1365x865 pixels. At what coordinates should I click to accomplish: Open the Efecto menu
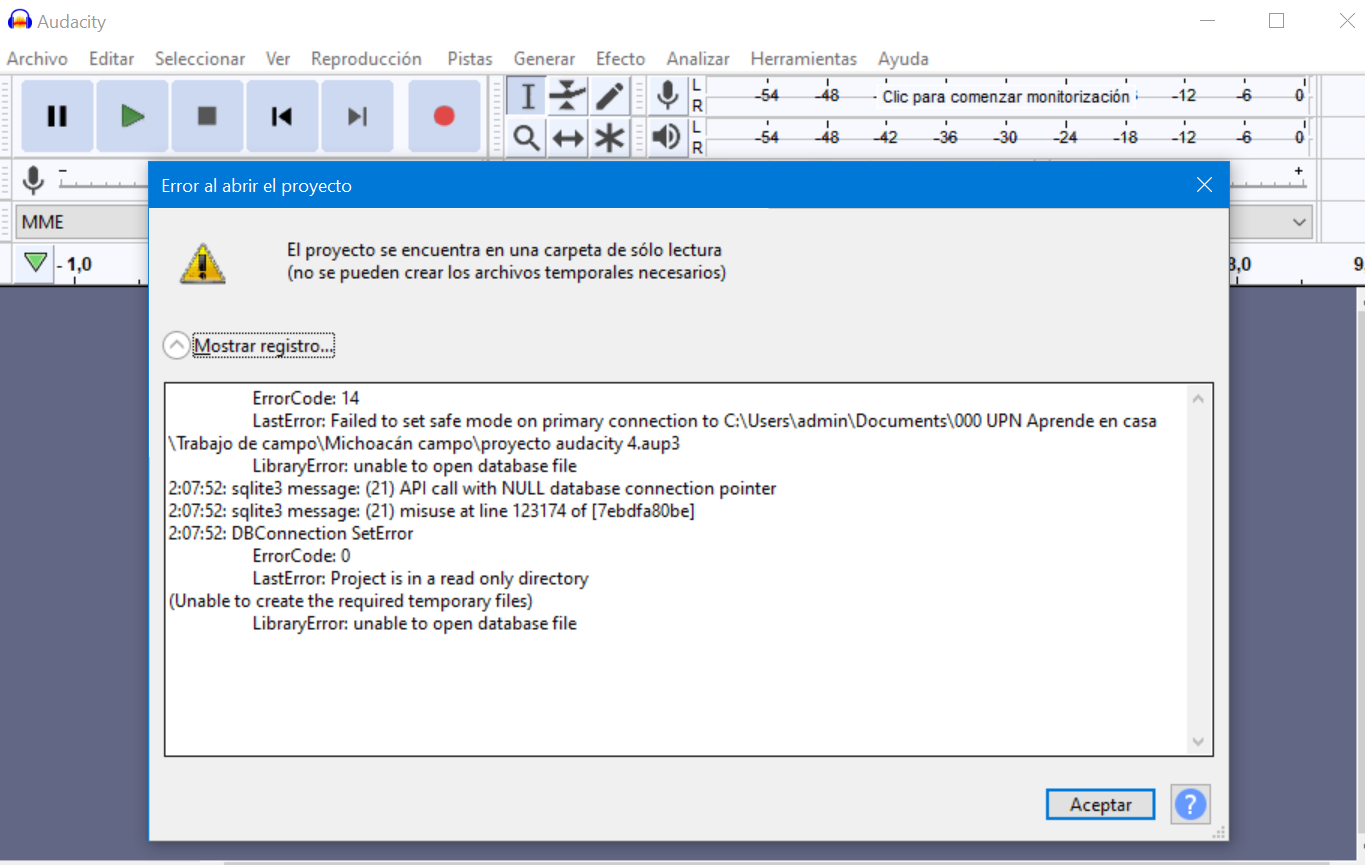point(619,58)
